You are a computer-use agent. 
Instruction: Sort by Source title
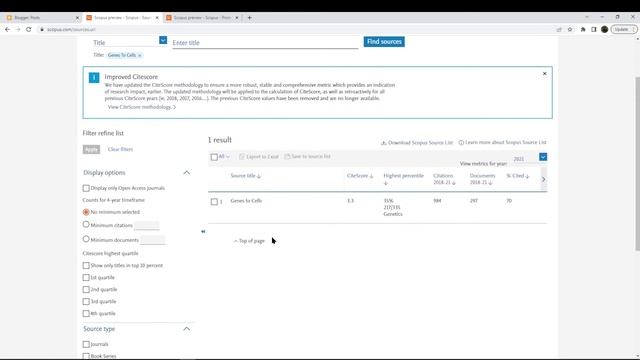246,176
